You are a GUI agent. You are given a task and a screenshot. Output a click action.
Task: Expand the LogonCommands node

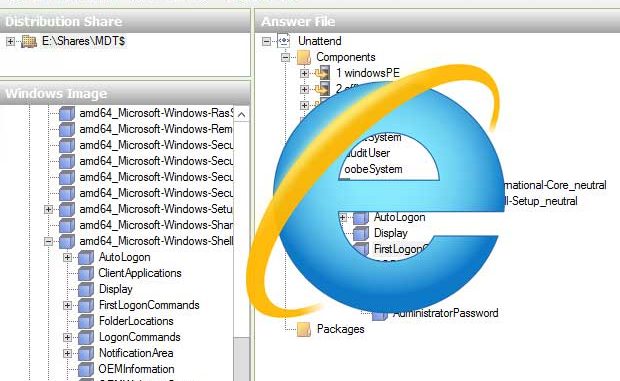click(x=67, y=337)
